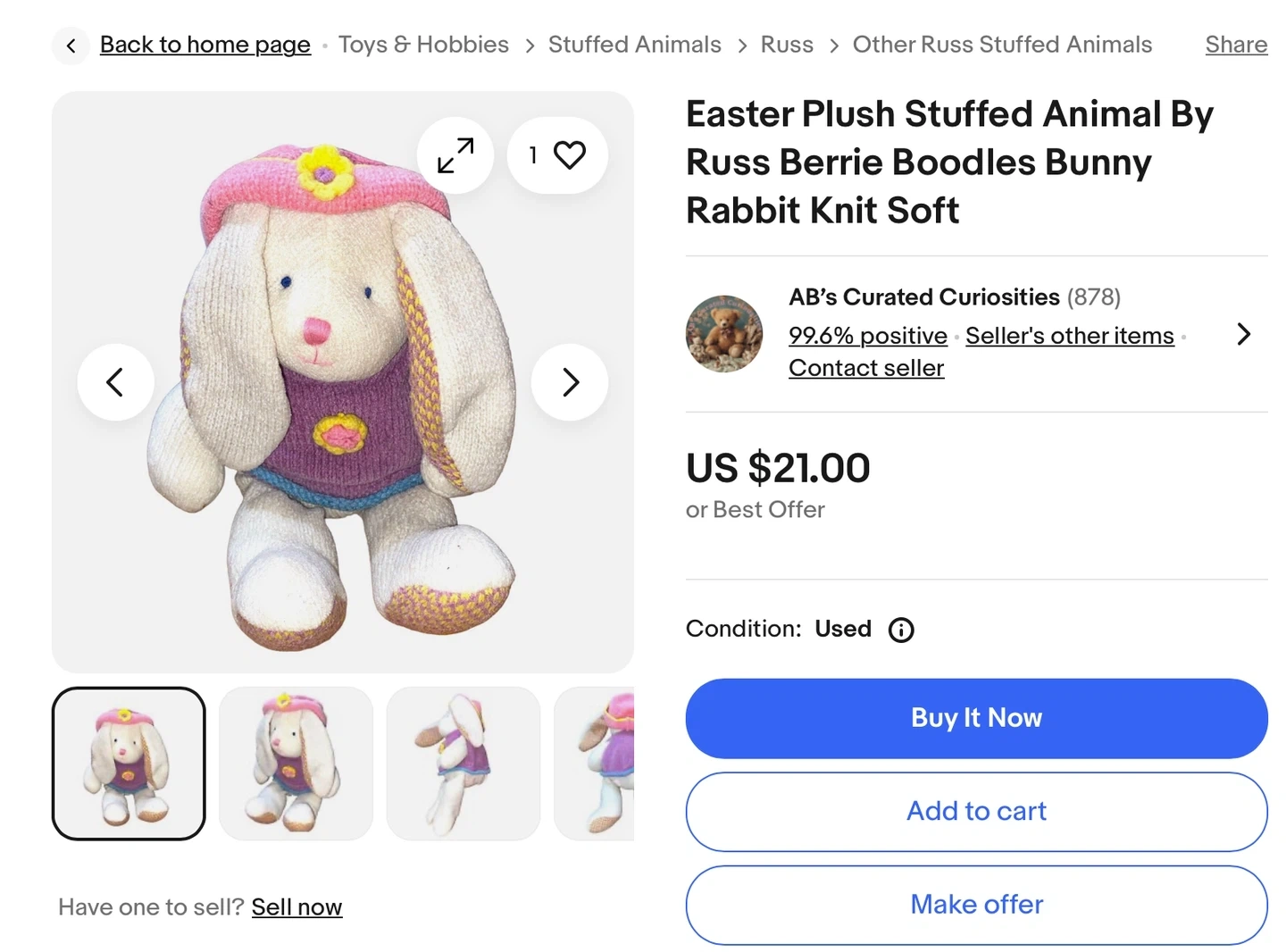
Task: Navigate to the Russ breadcrumb
Action: [787, 45]
